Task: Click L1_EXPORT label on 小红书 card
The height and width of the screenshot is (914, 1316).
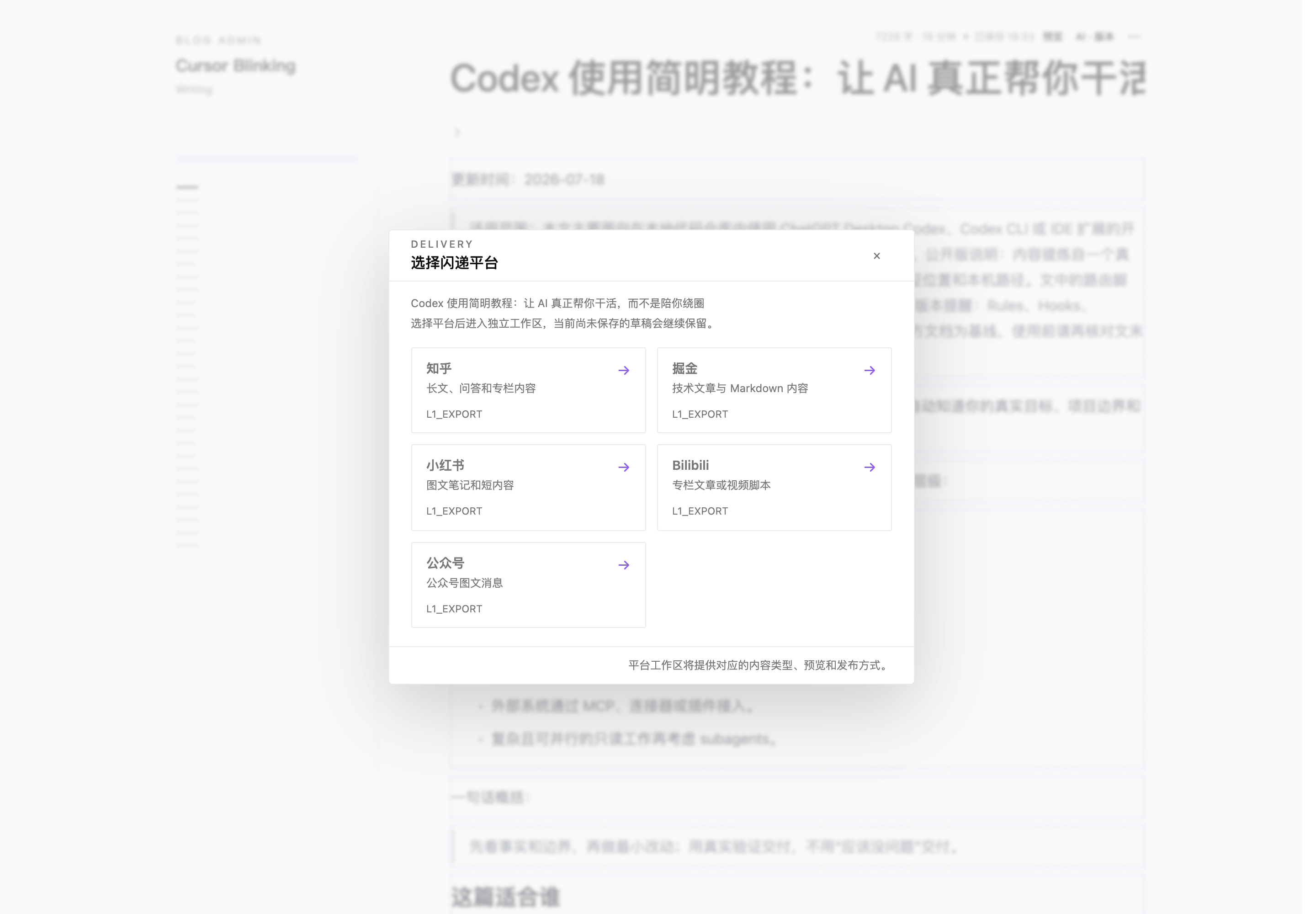Action: 454,511
